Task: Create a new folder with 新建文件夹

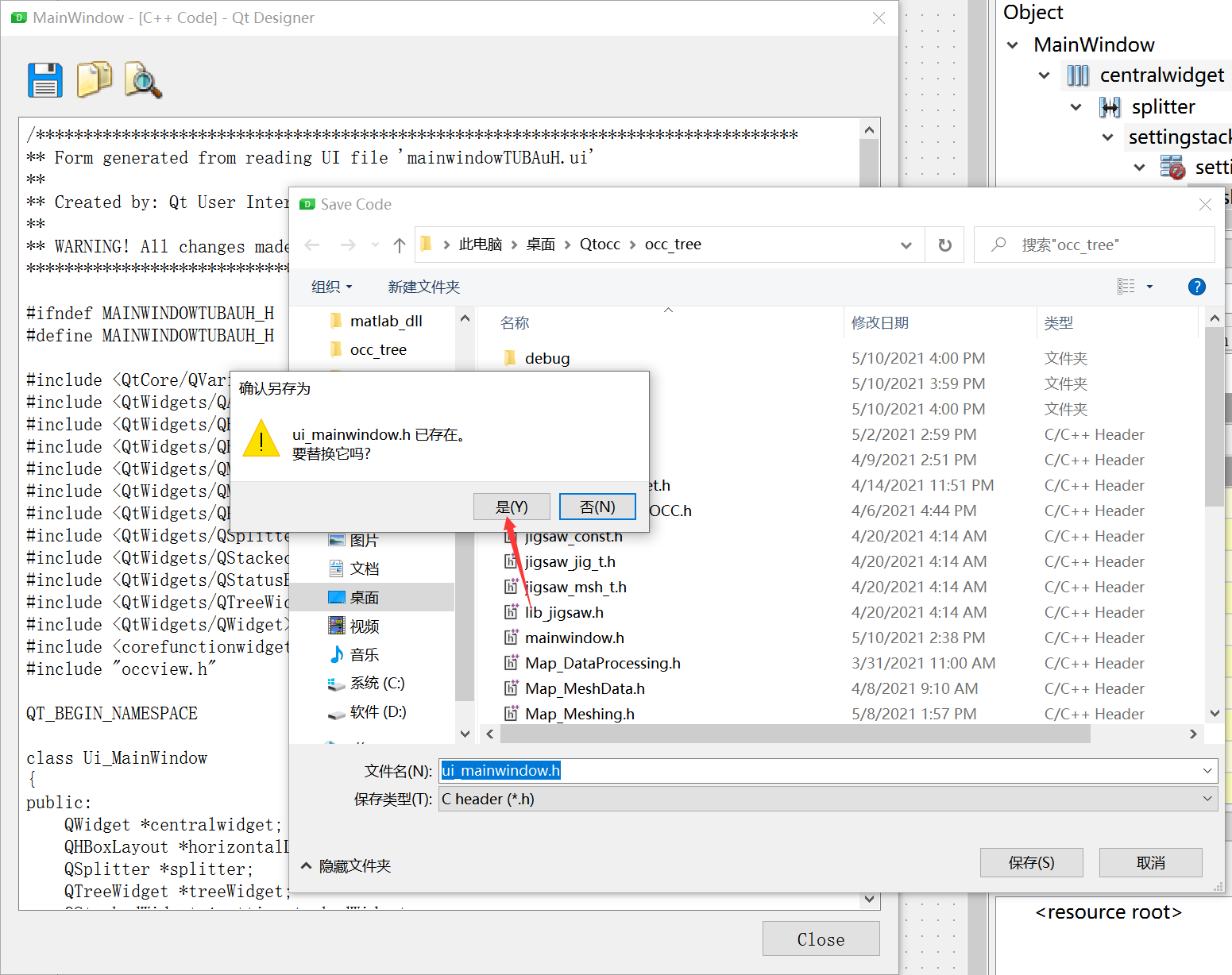Action: click(x=424, y=287)
